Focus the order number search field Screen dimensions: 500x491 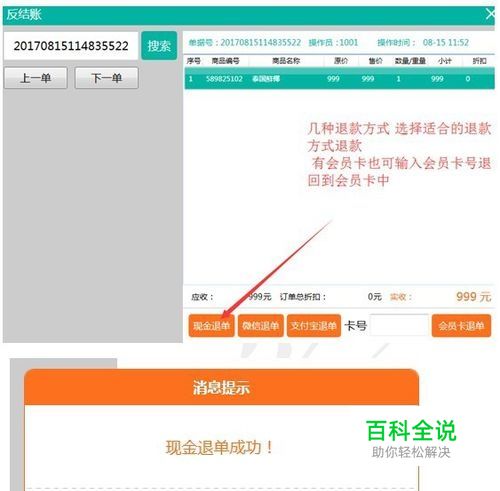click(x=71, y=46)
